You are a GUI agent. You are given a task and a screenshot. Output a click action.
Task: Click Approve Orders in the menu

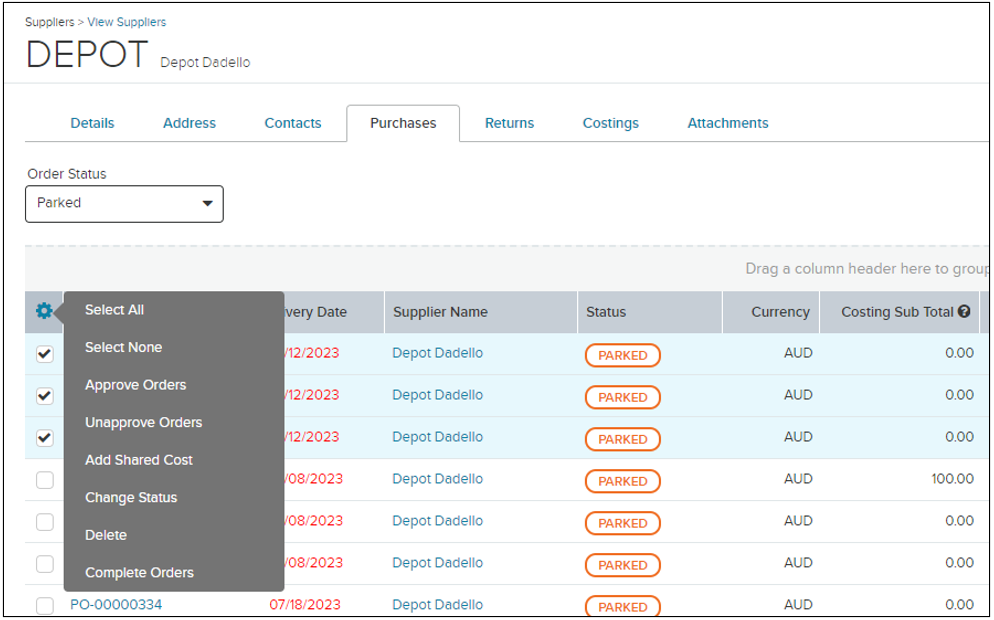[x=136, y=385]
